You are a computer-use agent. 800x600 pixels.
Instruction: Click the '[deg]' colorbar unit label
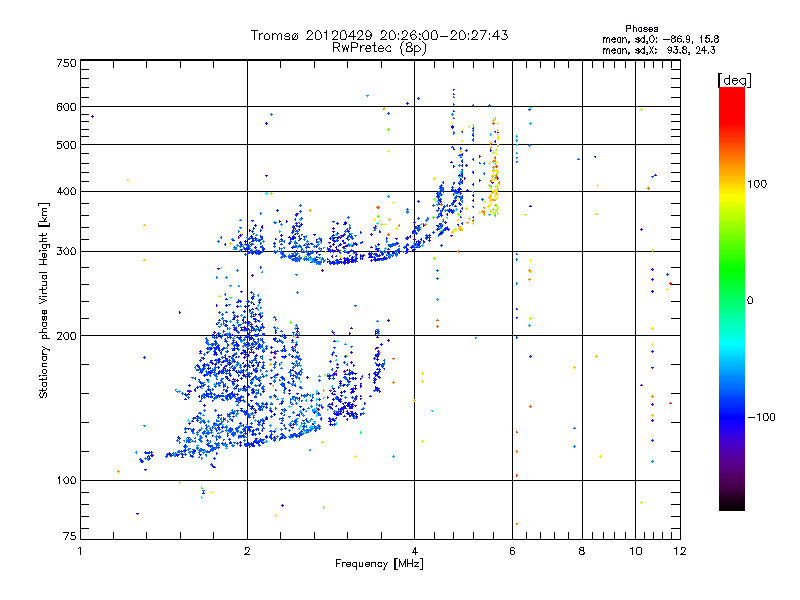(734, 80)
